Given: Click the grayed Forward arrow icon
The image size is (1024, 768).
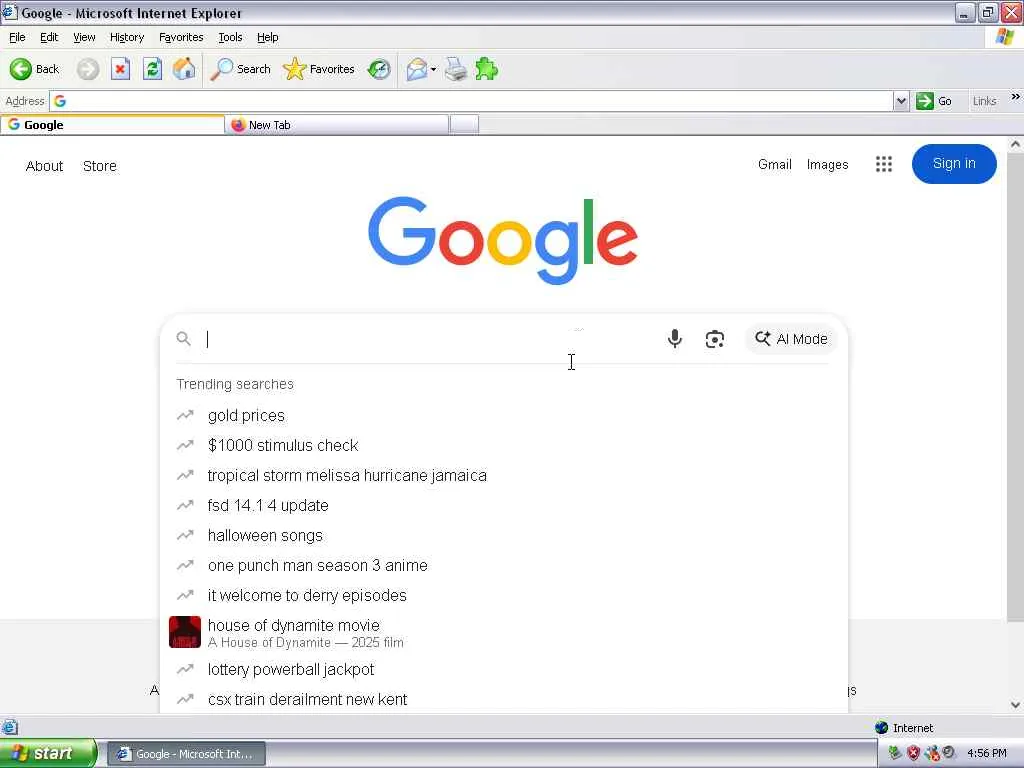Looking at the screenshot, I should click(x=88, y=69).
